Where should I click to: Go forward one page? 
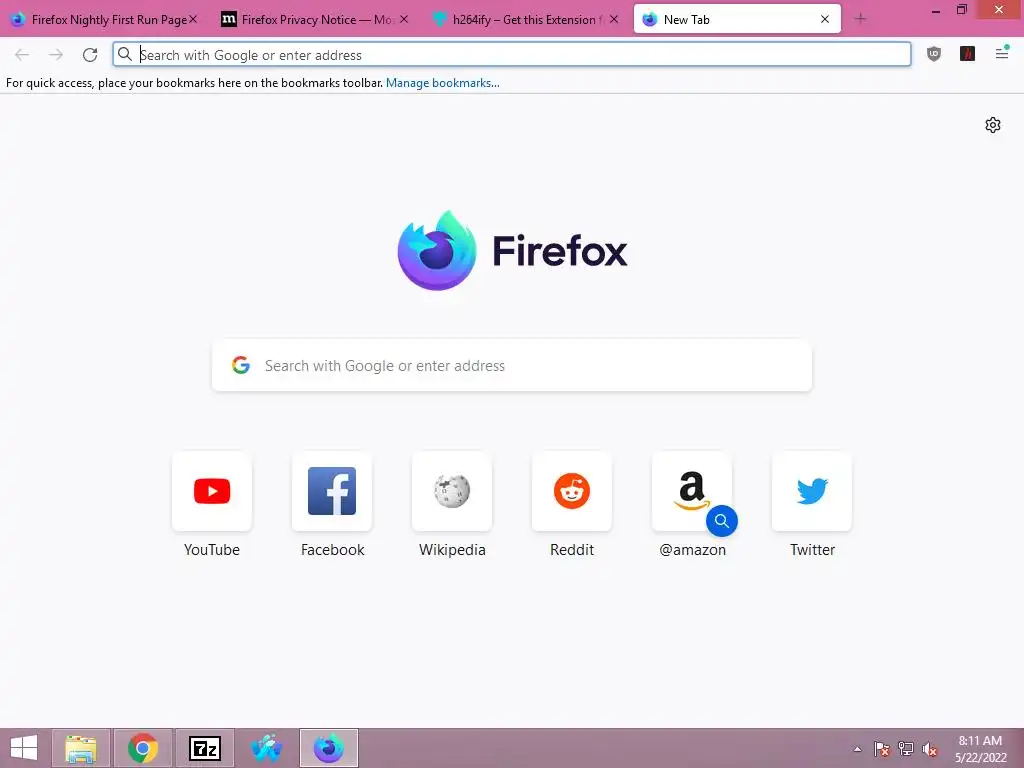(x=56, y=55)
